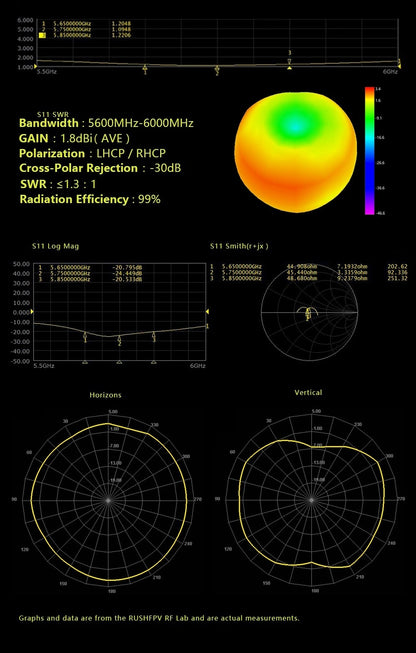
Task: Click the S11 Log Mag title
Action: click(x=55, y=246)
